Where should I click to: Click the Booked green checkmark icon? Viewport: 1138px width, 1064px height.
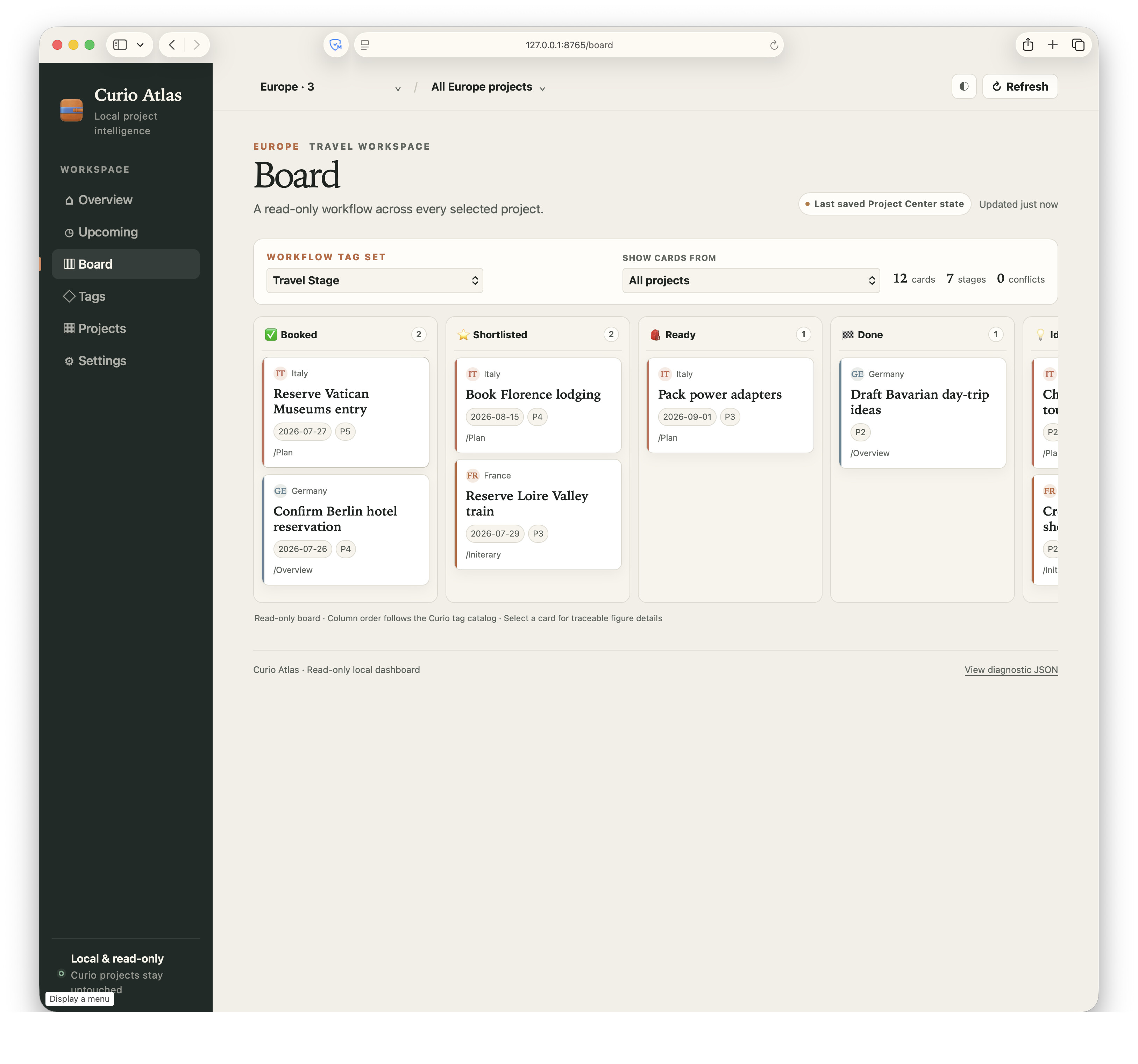(x=271, y=335)
